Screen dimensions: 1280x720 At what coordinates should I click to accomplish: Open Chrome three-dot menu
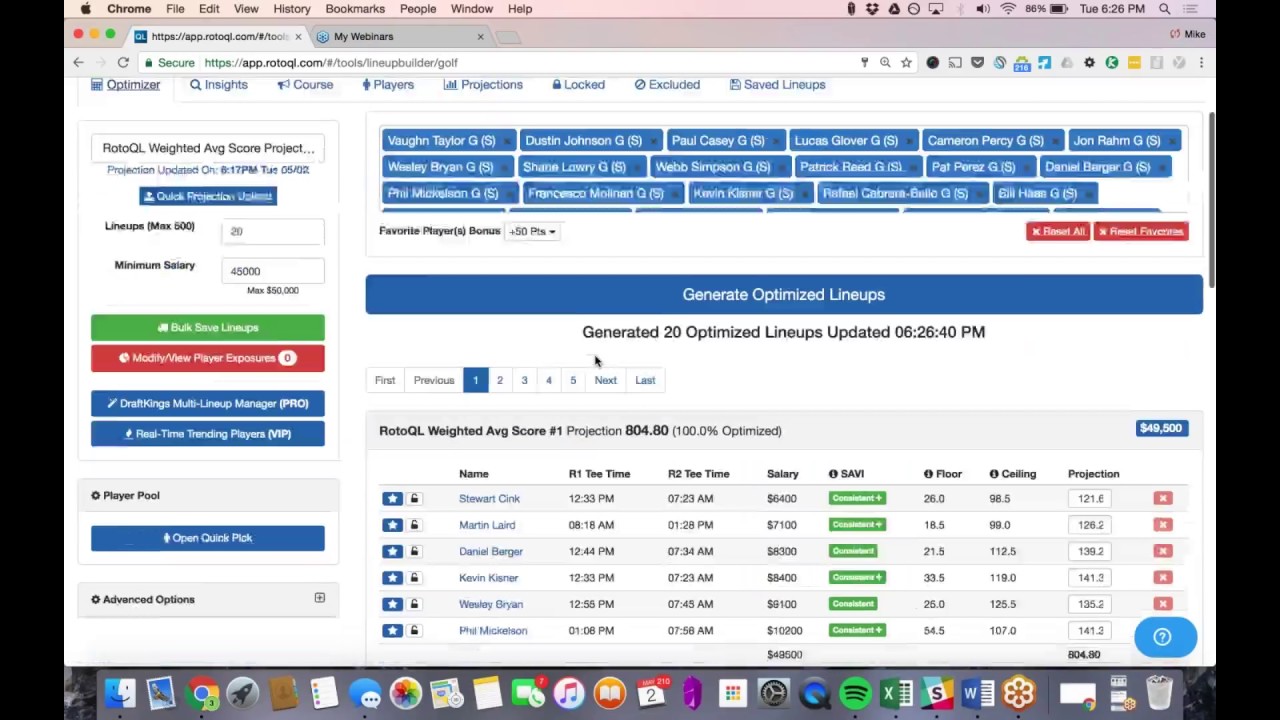(1201, 62)
